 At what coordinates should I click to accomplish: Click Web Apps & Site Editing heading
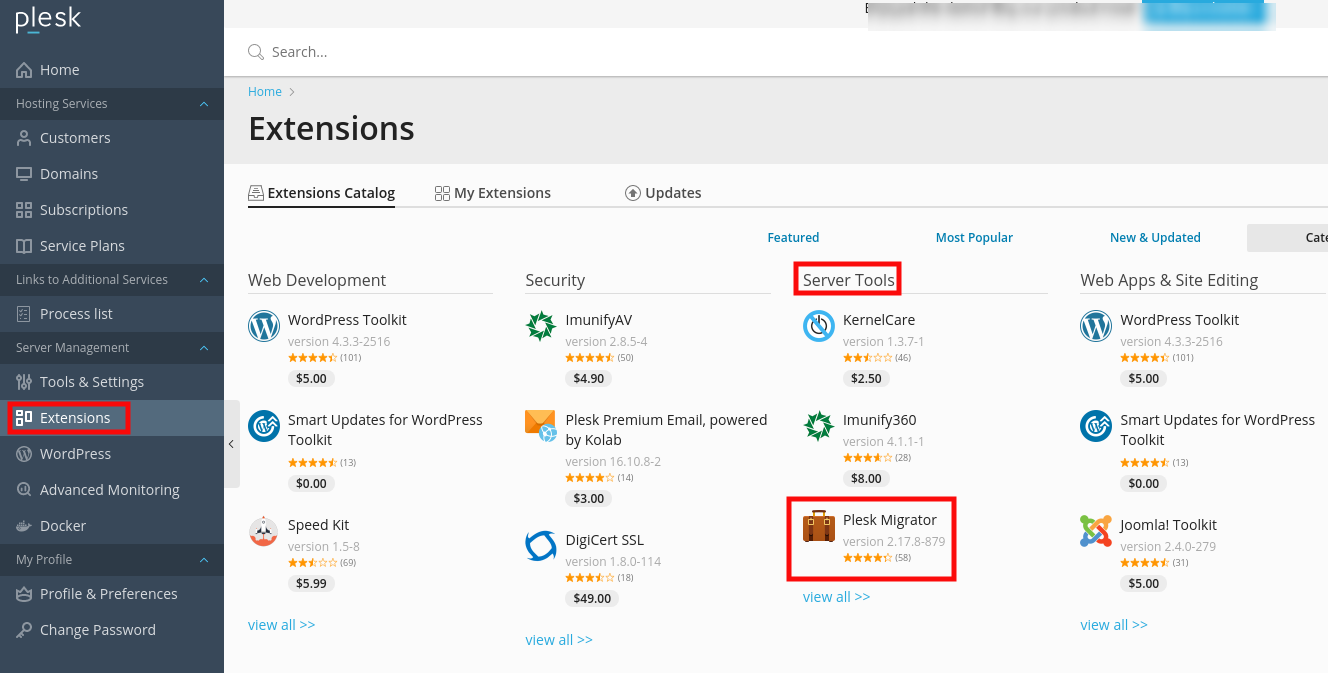tap(1169, 280)
